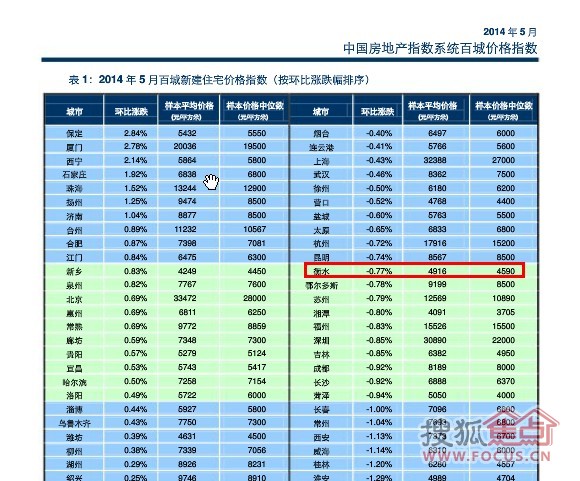The image size is (580, 481).
Task: Click the 城市 column header on left
Action: 74,111
